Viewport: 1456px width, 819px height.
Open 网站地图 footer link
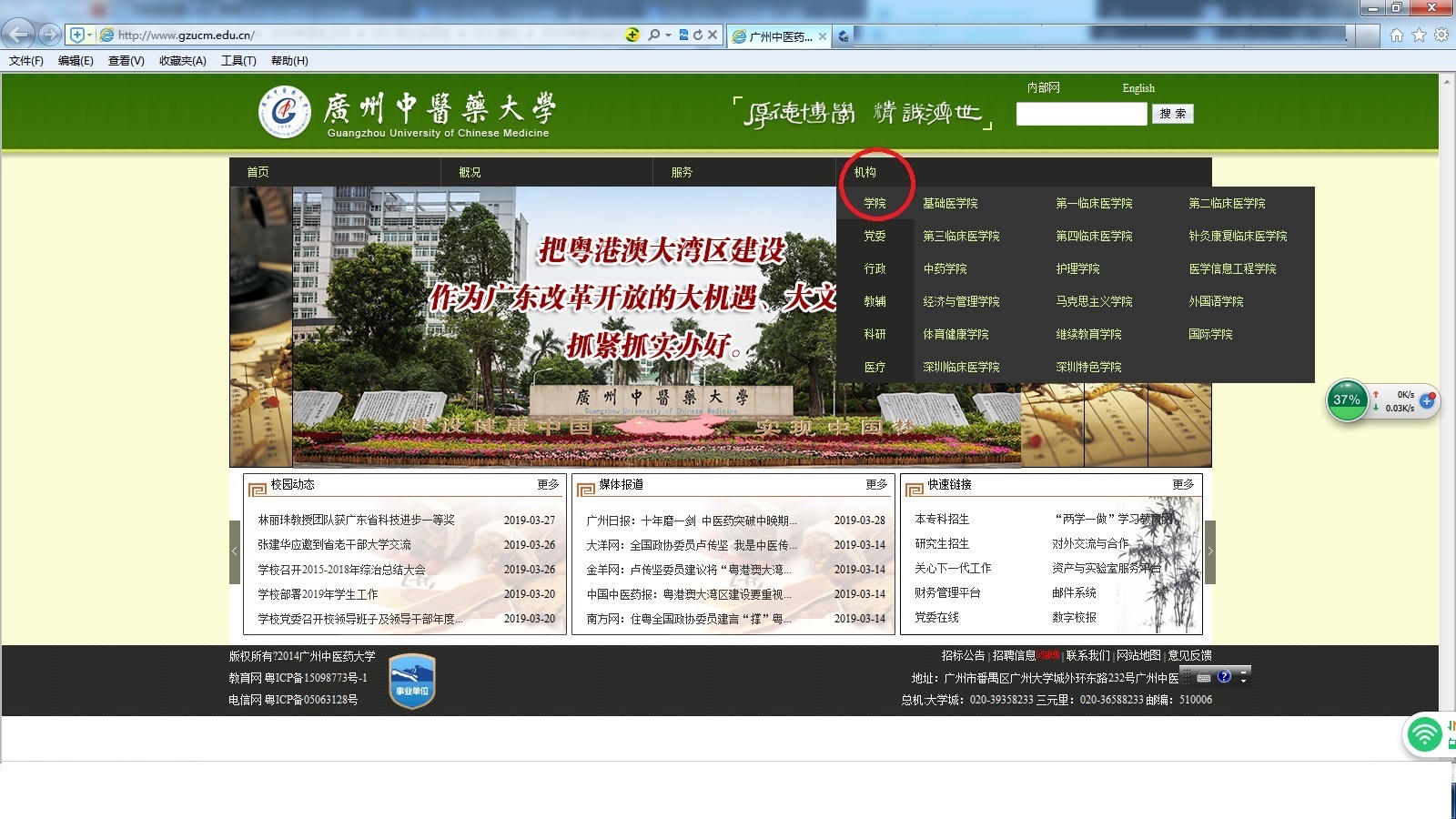click(x=1138, y=655)
